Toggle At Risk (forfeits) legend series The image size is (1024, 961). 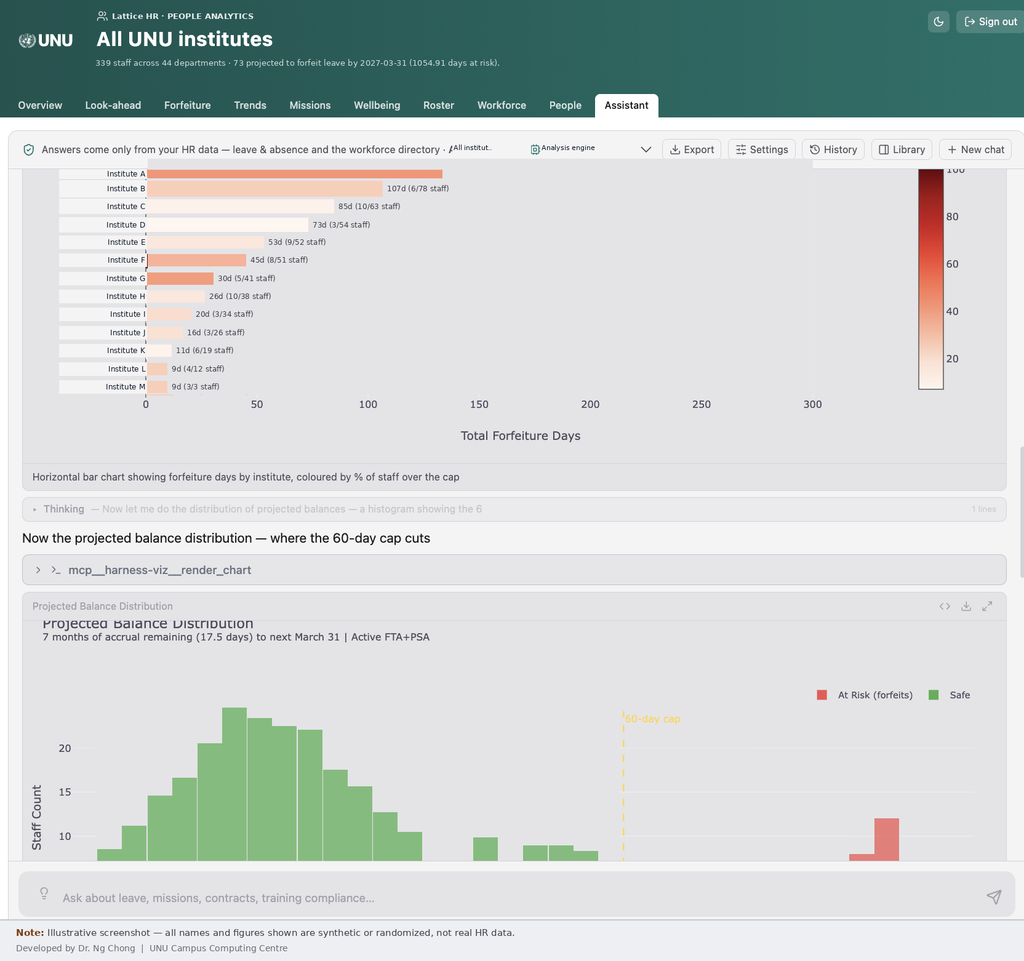[x=864, y=695]
